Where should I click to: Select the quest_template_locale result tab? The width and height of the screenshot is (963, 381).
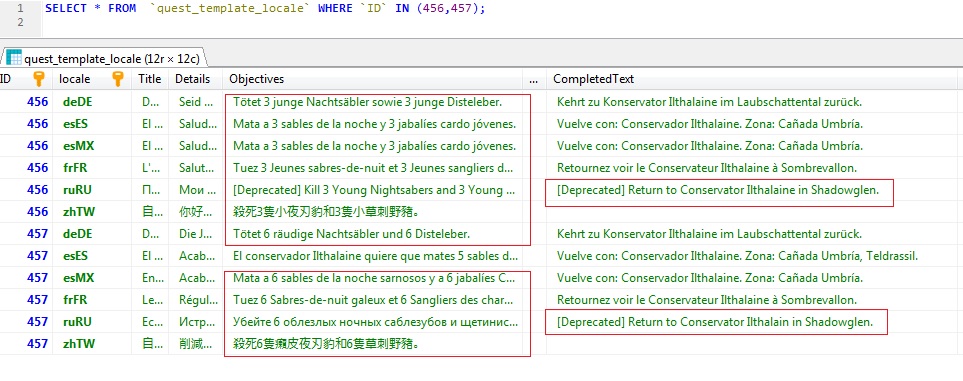click(104, 58)
